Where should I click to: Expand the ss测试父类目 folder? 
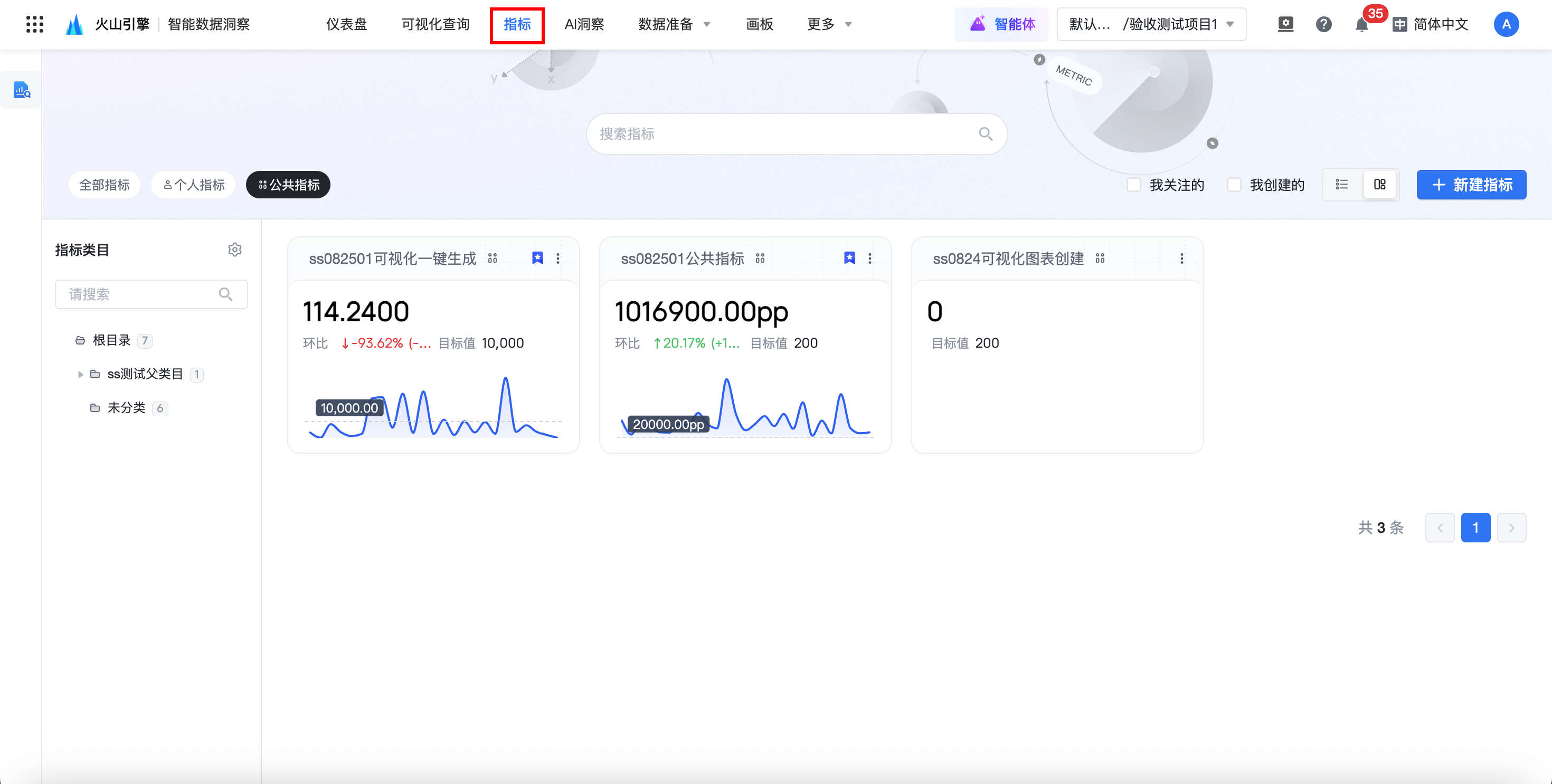click(80, 375)
